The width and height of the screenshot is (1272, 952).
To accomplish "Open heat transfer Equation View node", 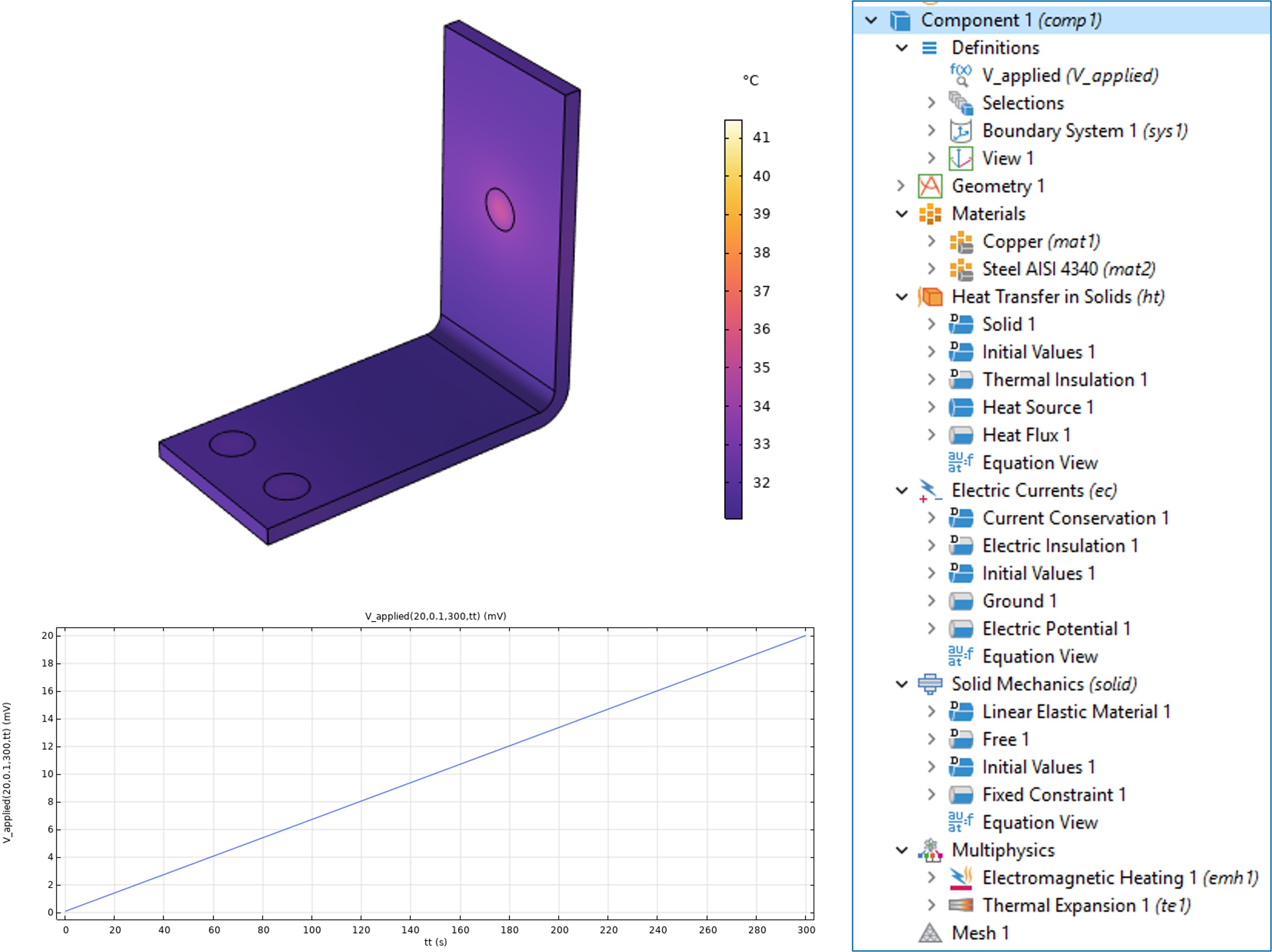I will click(x=1040, y=463).
